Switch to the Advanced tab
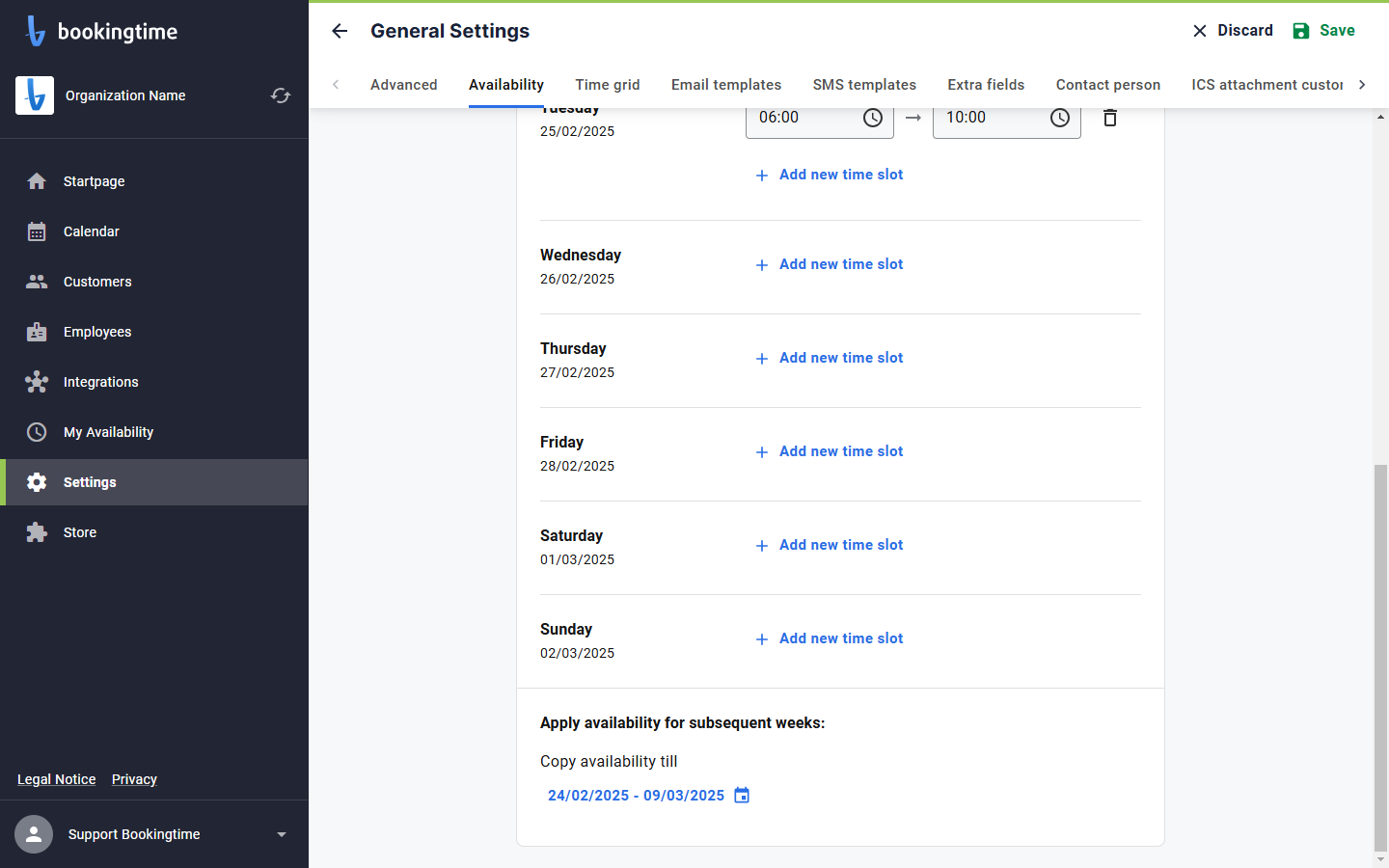This screenshot has height=868, width=1389. coord(404,85)
